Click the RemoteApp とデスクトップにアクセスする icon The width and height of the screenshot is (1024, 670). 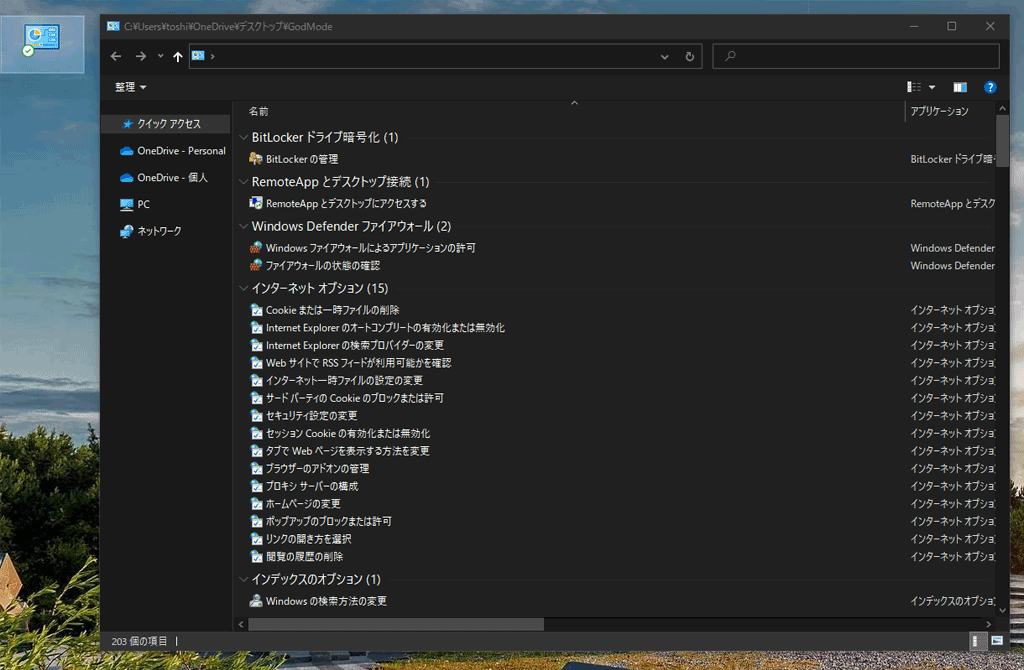256,203
